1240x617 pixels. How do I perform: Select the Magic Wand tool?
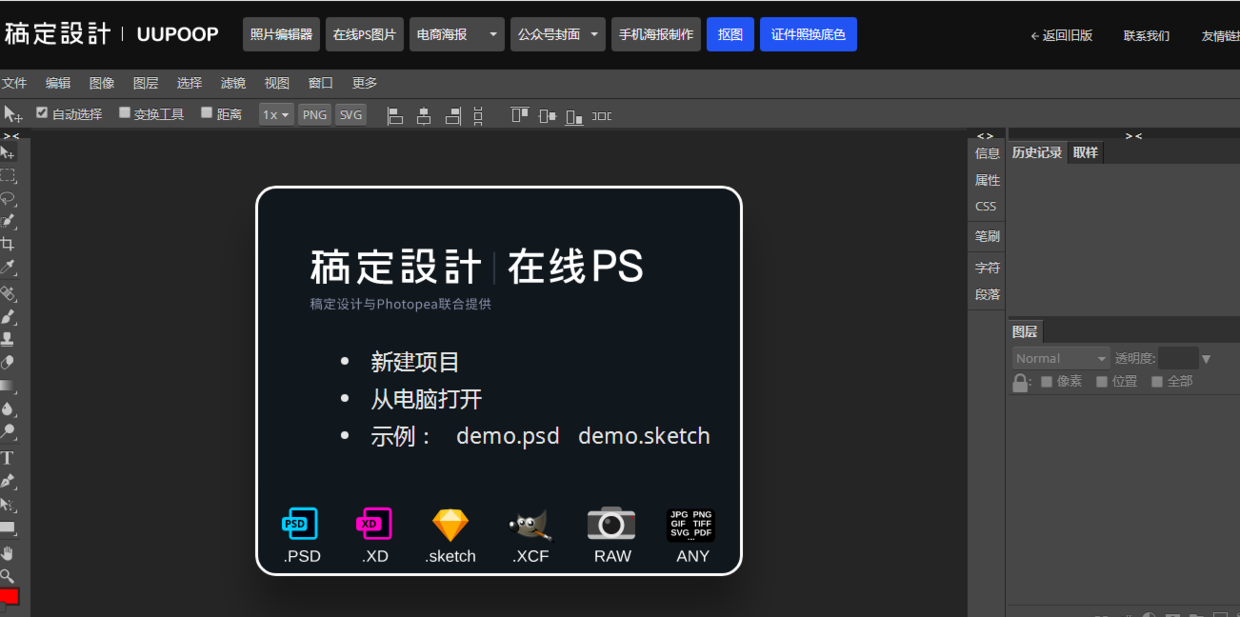coord(7,222)
